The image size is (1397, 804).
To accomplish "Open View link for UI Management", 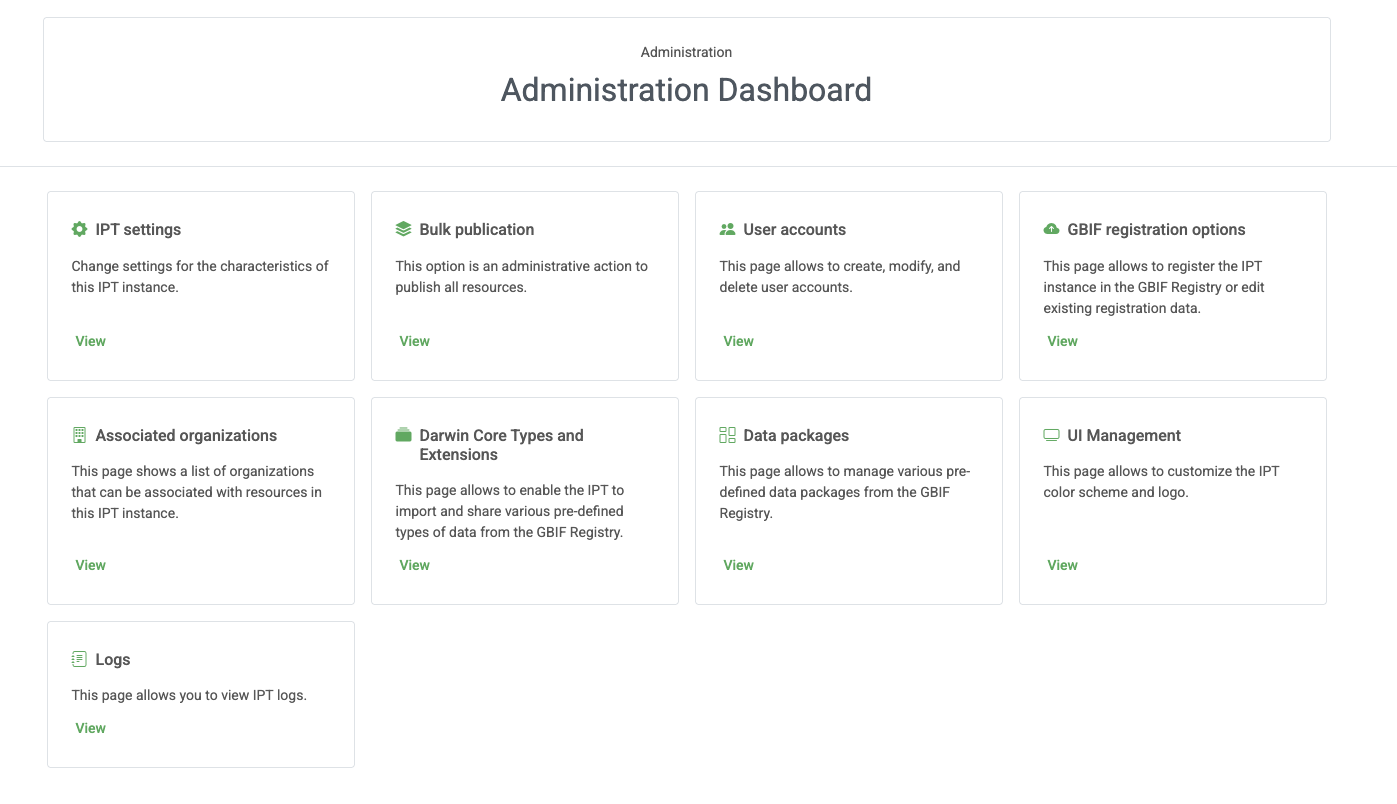I will [x=1062, y=565].
